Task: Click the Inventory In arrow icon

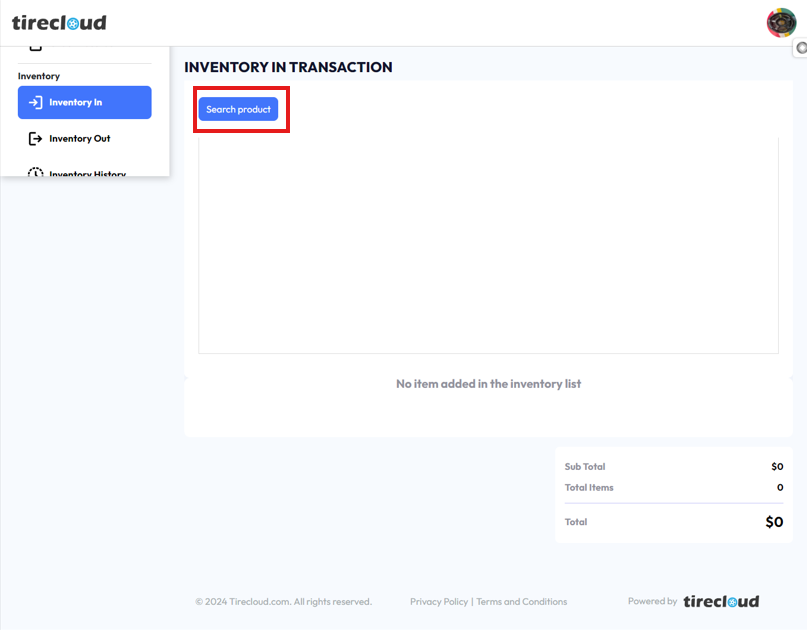Action: click(35, 102)
